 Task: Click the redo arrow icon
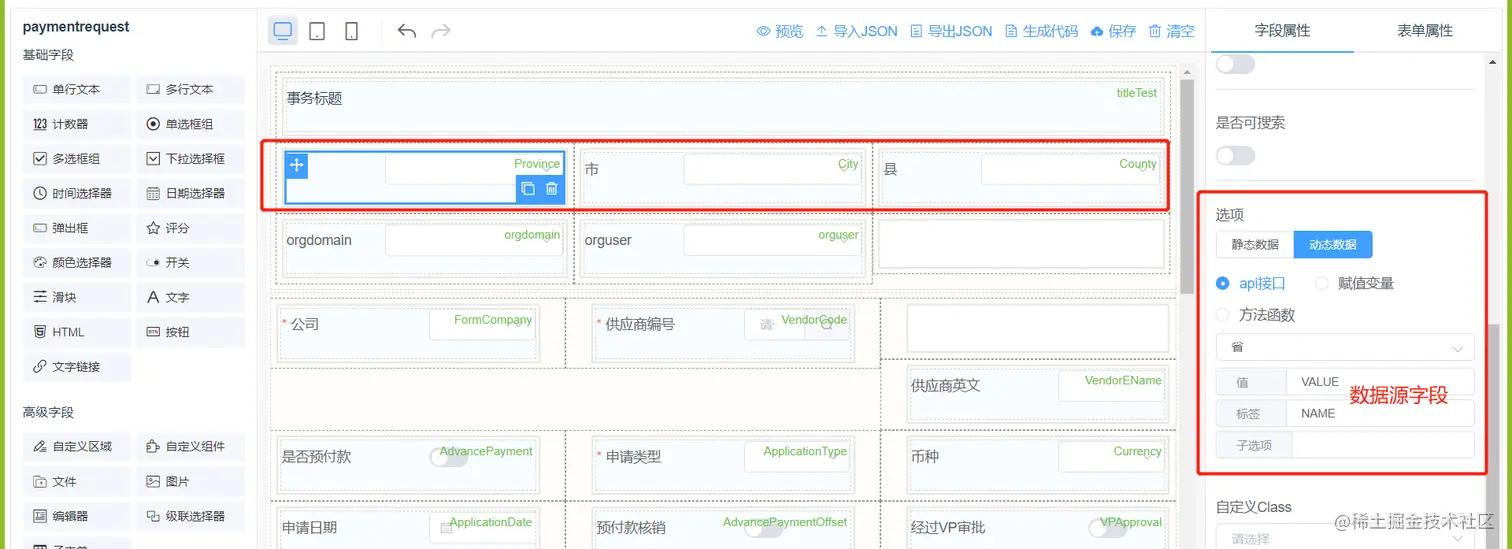click(x=441, y=31)
